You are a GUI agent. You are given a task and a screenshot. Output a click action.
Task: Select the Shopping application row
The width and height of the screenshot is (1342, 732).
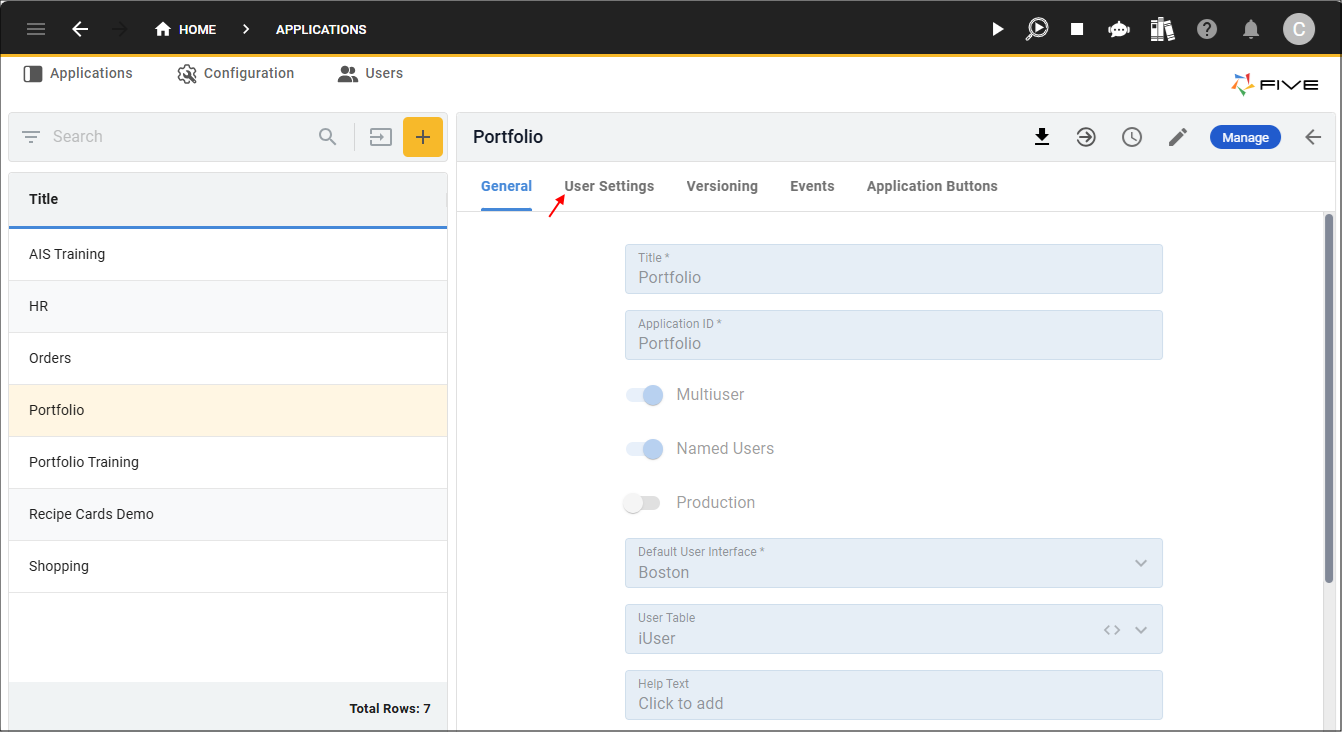point(228,566)
